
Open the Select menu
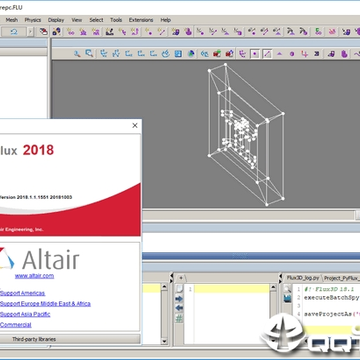[x=96, y=20]
